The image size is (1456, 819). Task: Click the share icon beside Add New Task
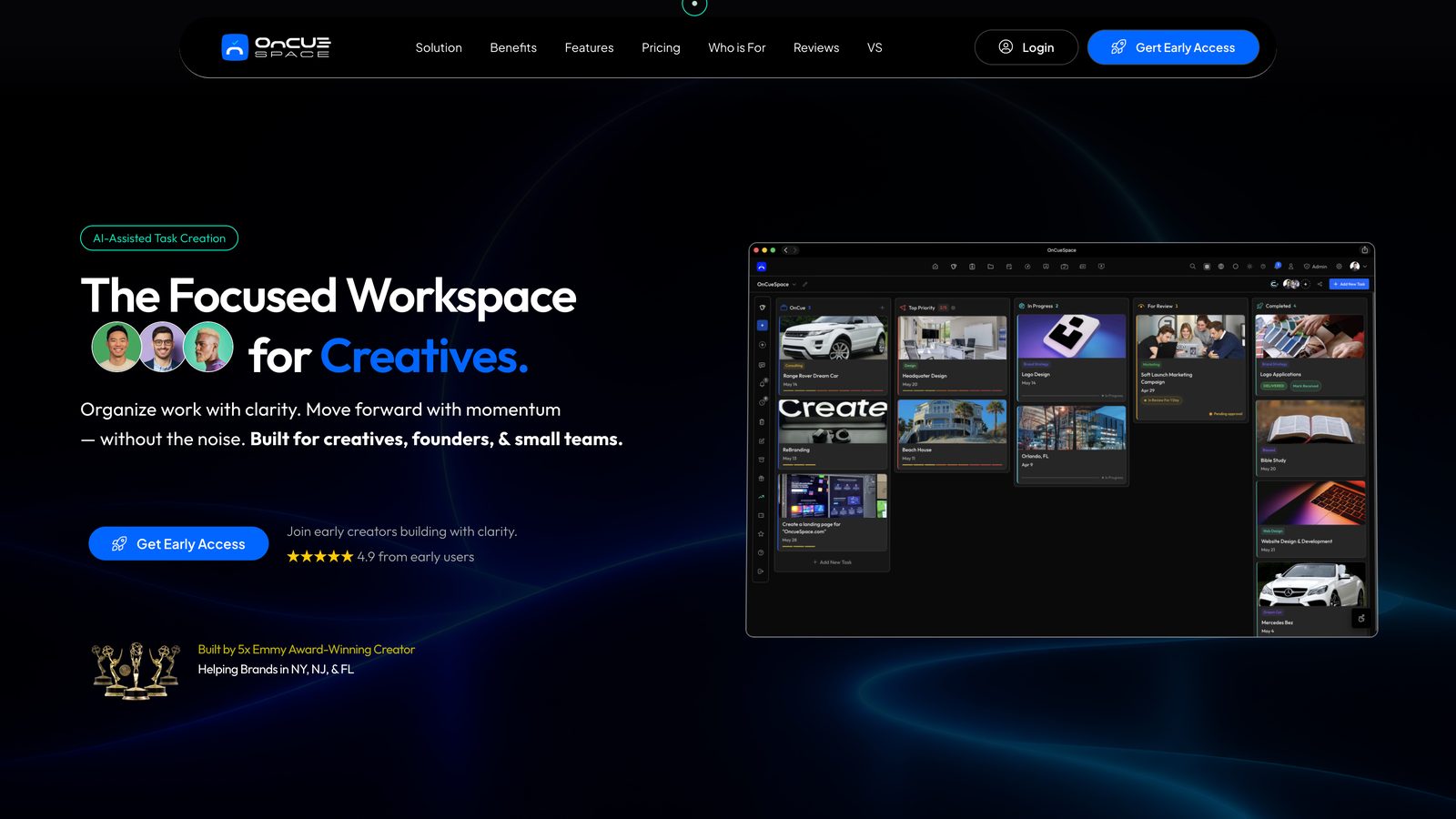[x=1319, y=284]
